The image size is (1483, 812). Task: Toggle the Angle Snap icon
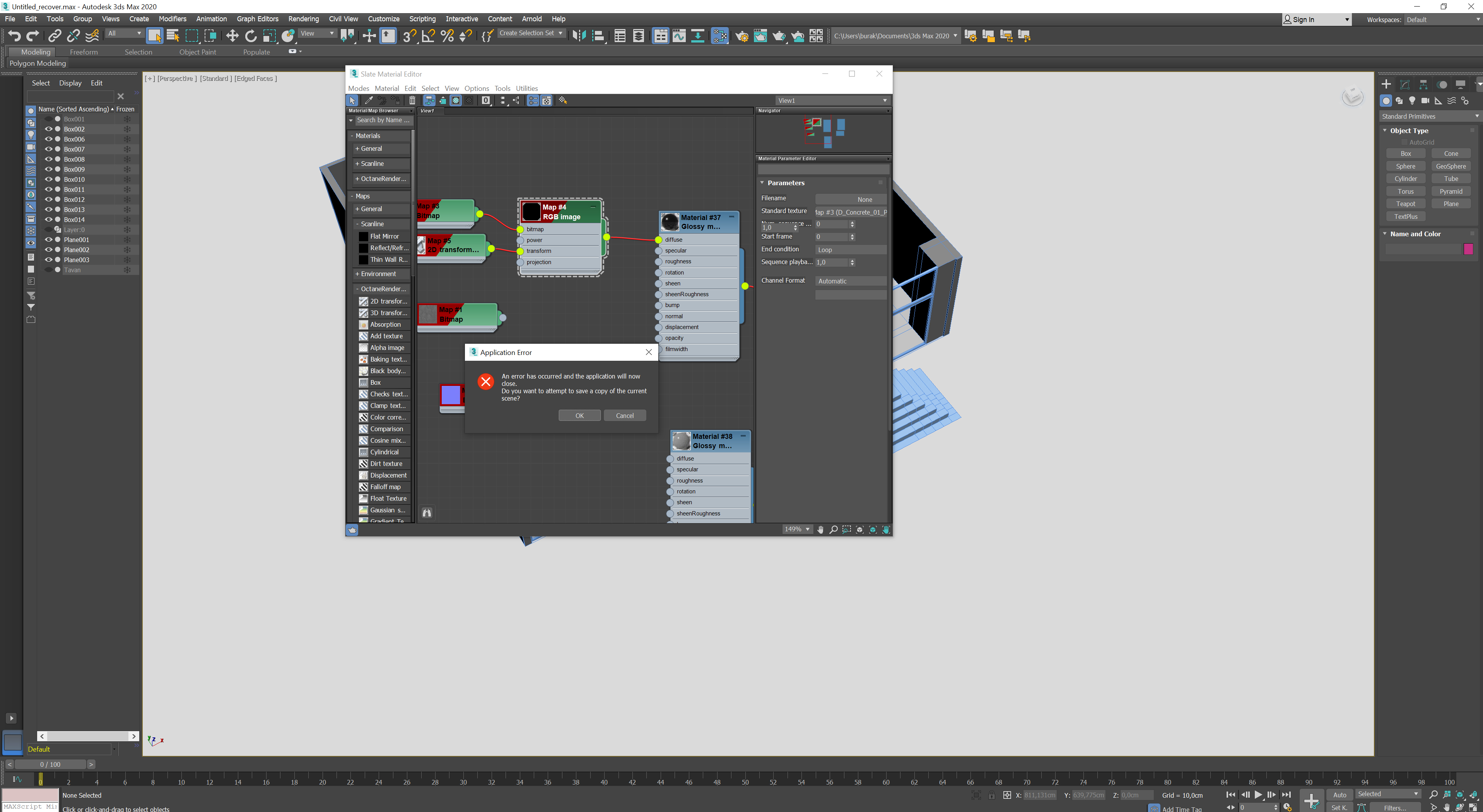pyautogui.click(x=428, y=36)
